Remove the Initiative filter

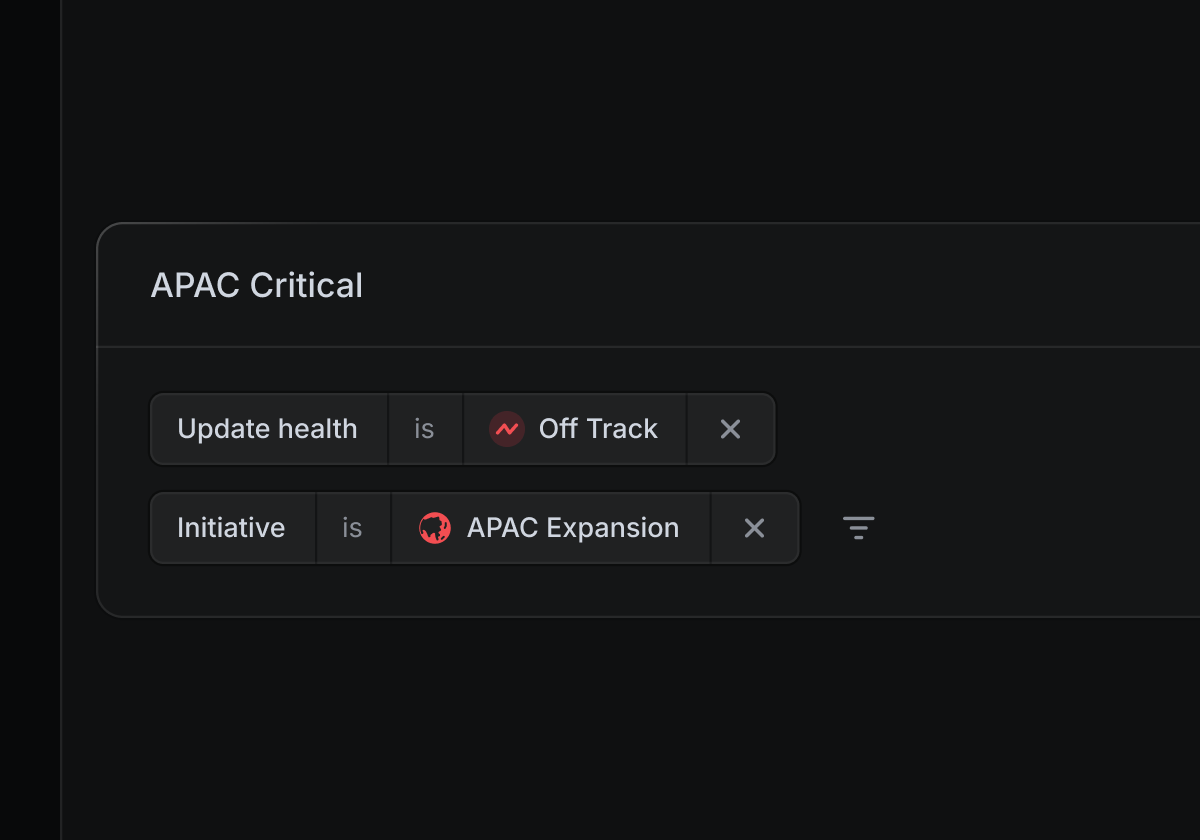[755, 528]
